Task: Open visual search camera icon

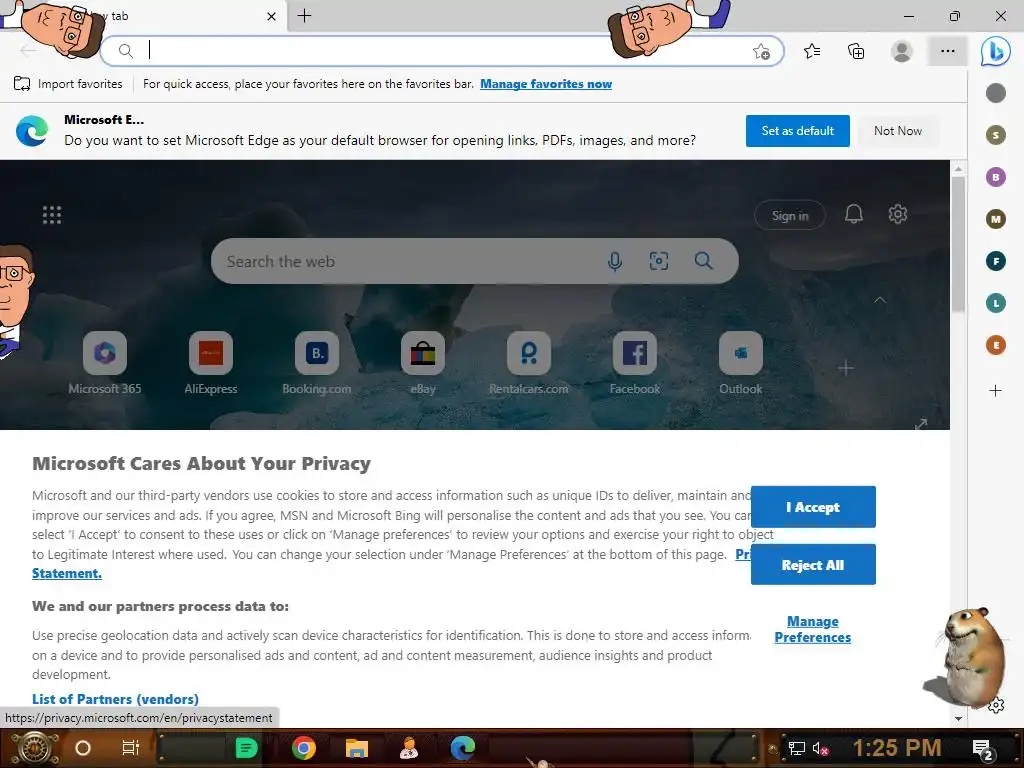Action: coord(658,261)
